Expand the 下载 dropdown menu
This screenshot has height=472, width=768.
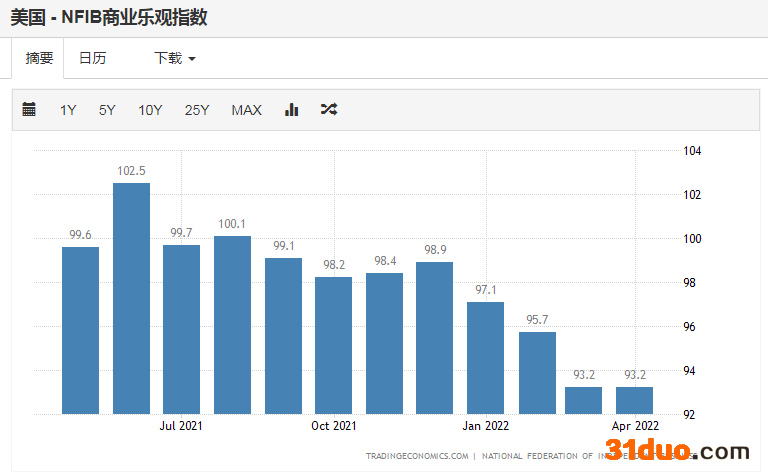(x=175, y=58)
